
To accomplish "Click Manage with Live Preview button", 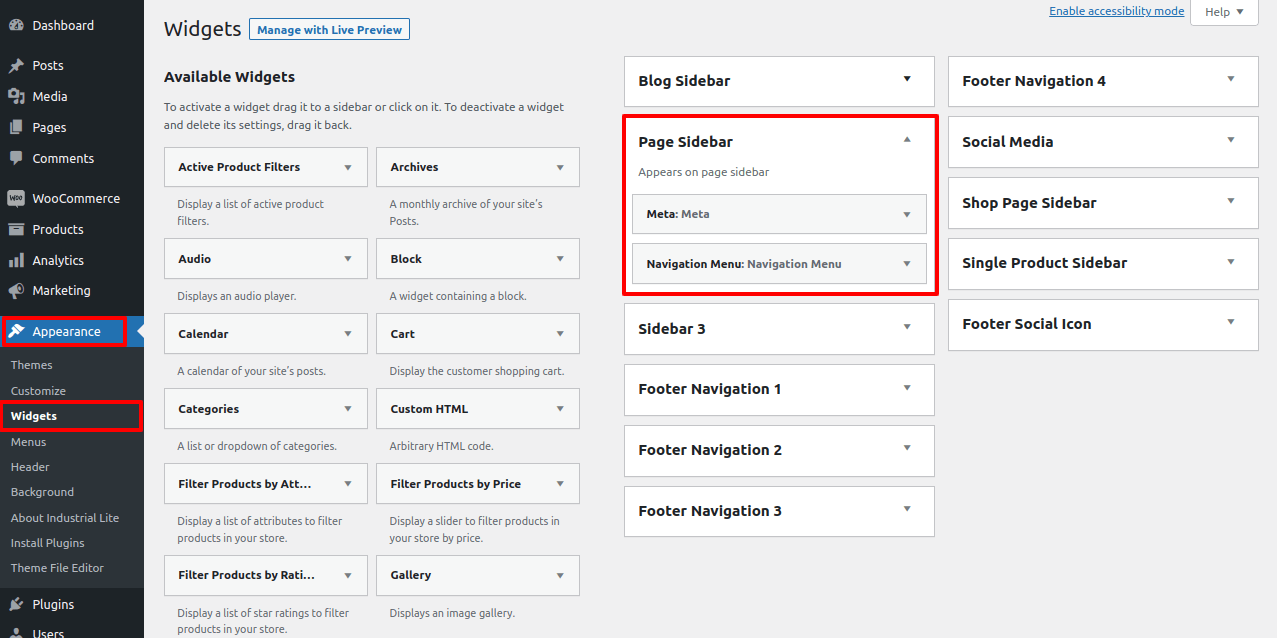I will point(329,30).
